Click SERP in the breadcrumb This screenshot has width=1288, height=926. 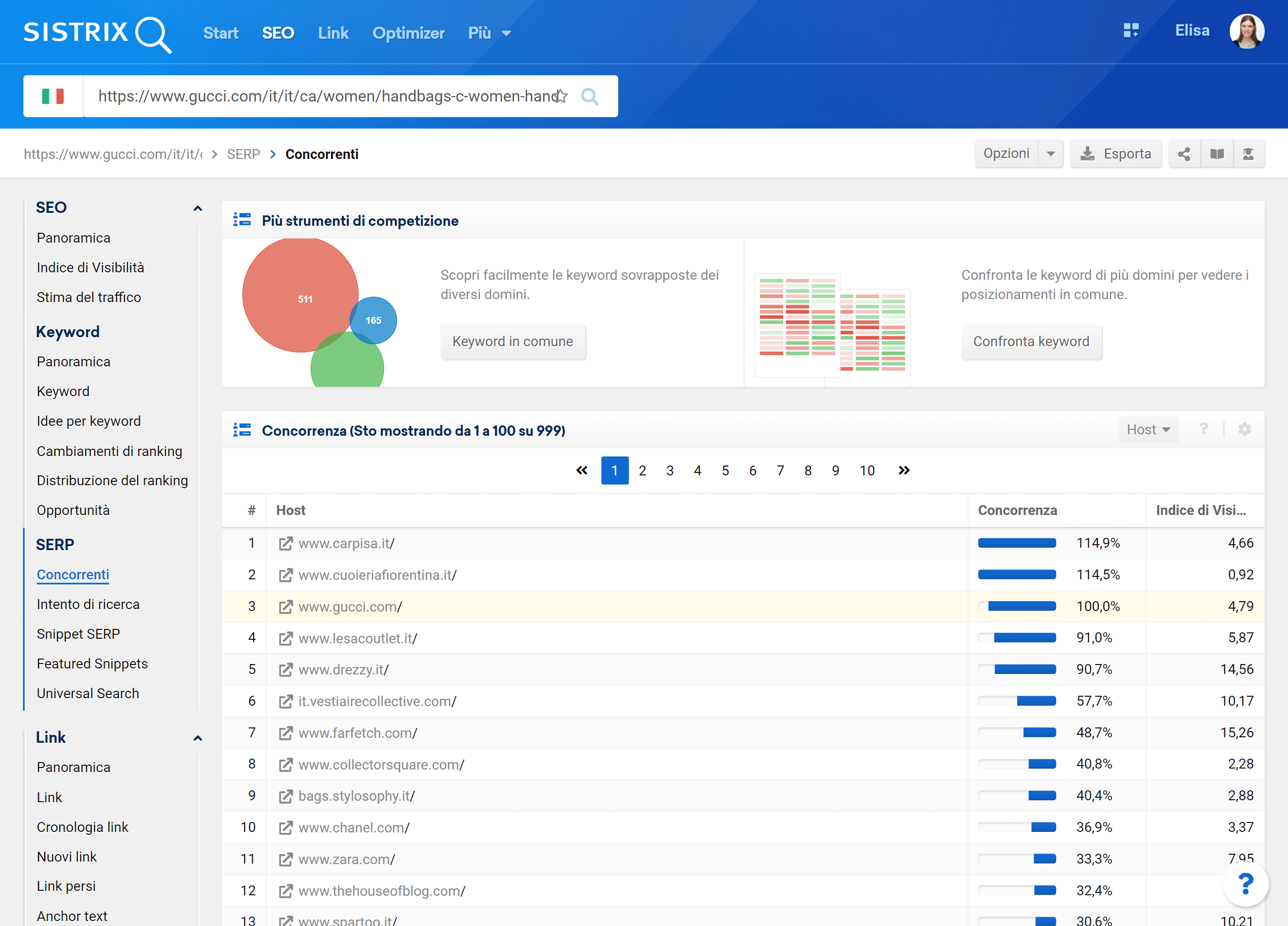(244, 154)
